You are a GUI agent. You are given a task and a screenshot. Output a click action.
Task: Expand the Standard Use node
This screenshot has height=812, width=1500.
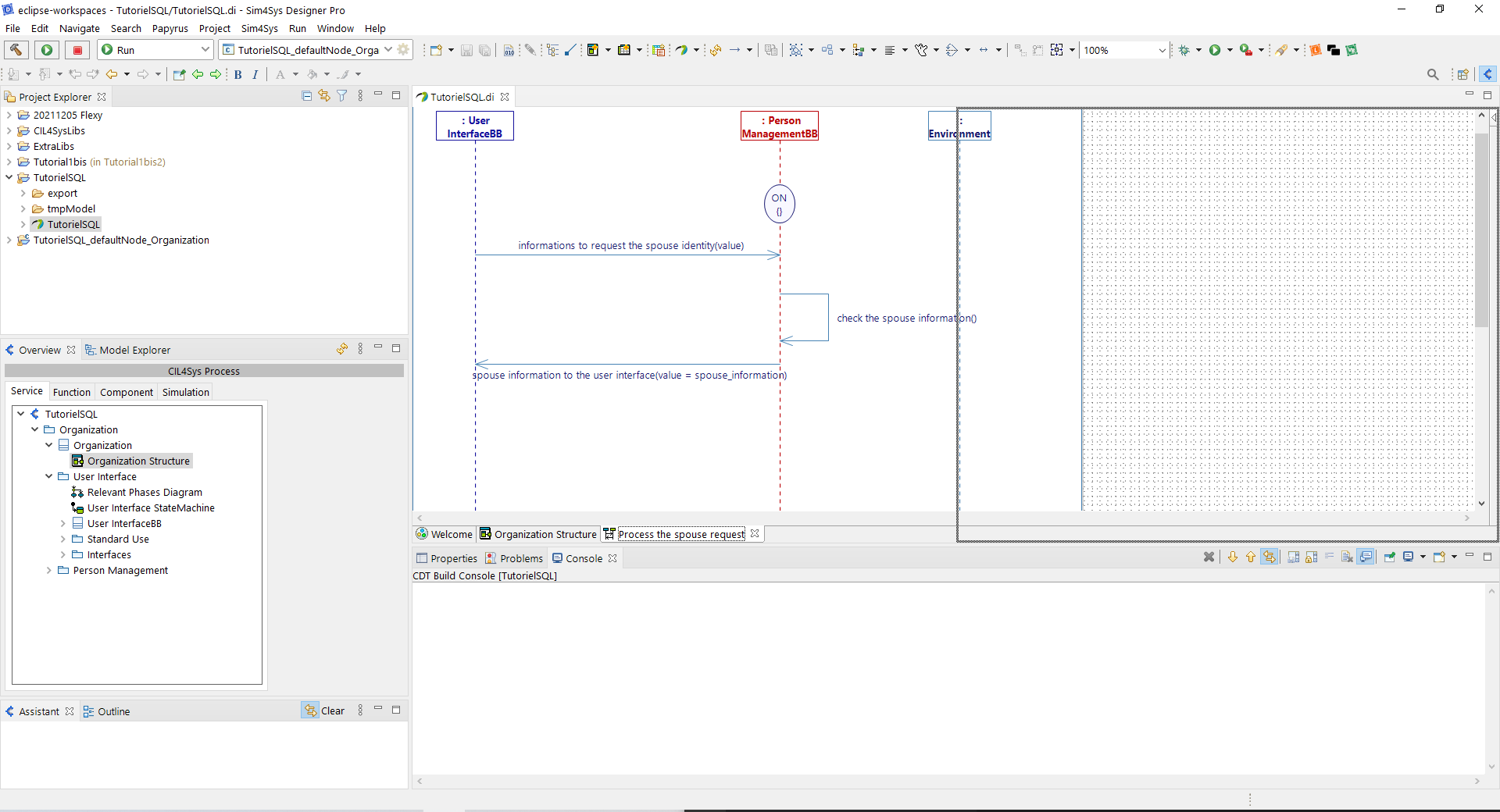tap(63, 539)
